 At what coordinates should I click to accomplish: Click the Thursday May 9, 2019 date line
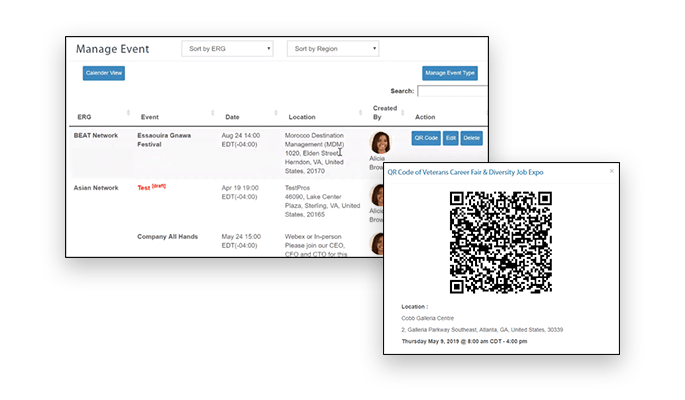tap(464, 341)
